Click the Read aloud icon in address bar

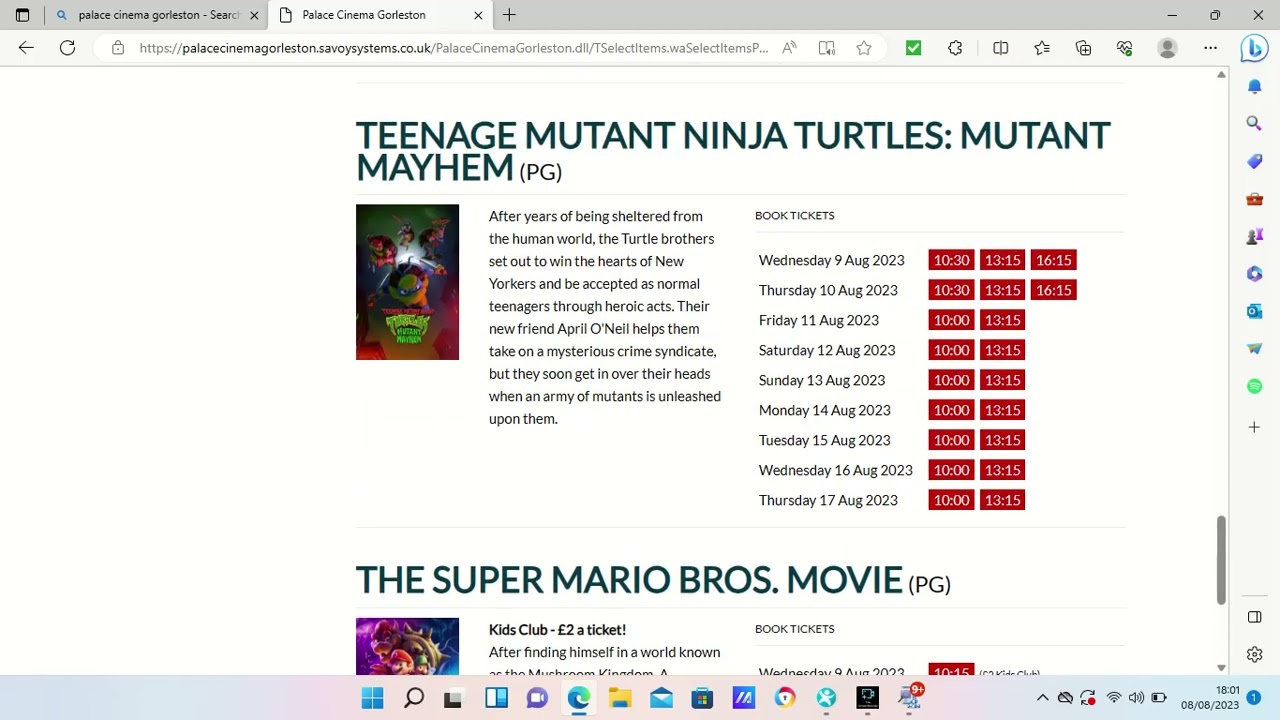[x=790, y=48]
